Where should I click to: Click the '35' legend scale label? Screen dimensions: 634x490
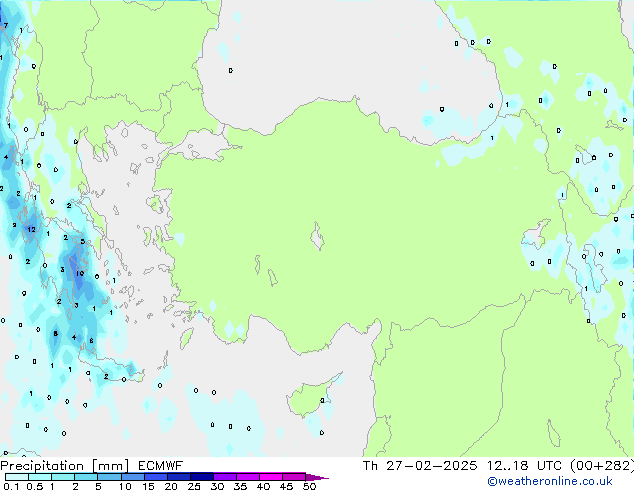pyautogui.click(x=240, y=486)
